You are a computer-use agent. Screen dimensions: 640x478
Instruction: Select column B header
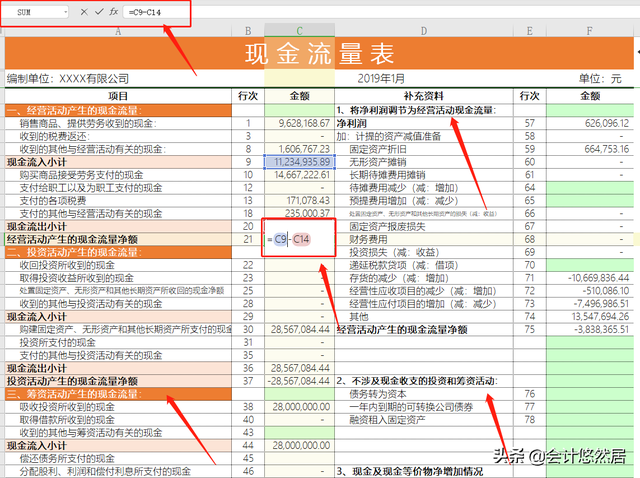[x=248, y=31]
